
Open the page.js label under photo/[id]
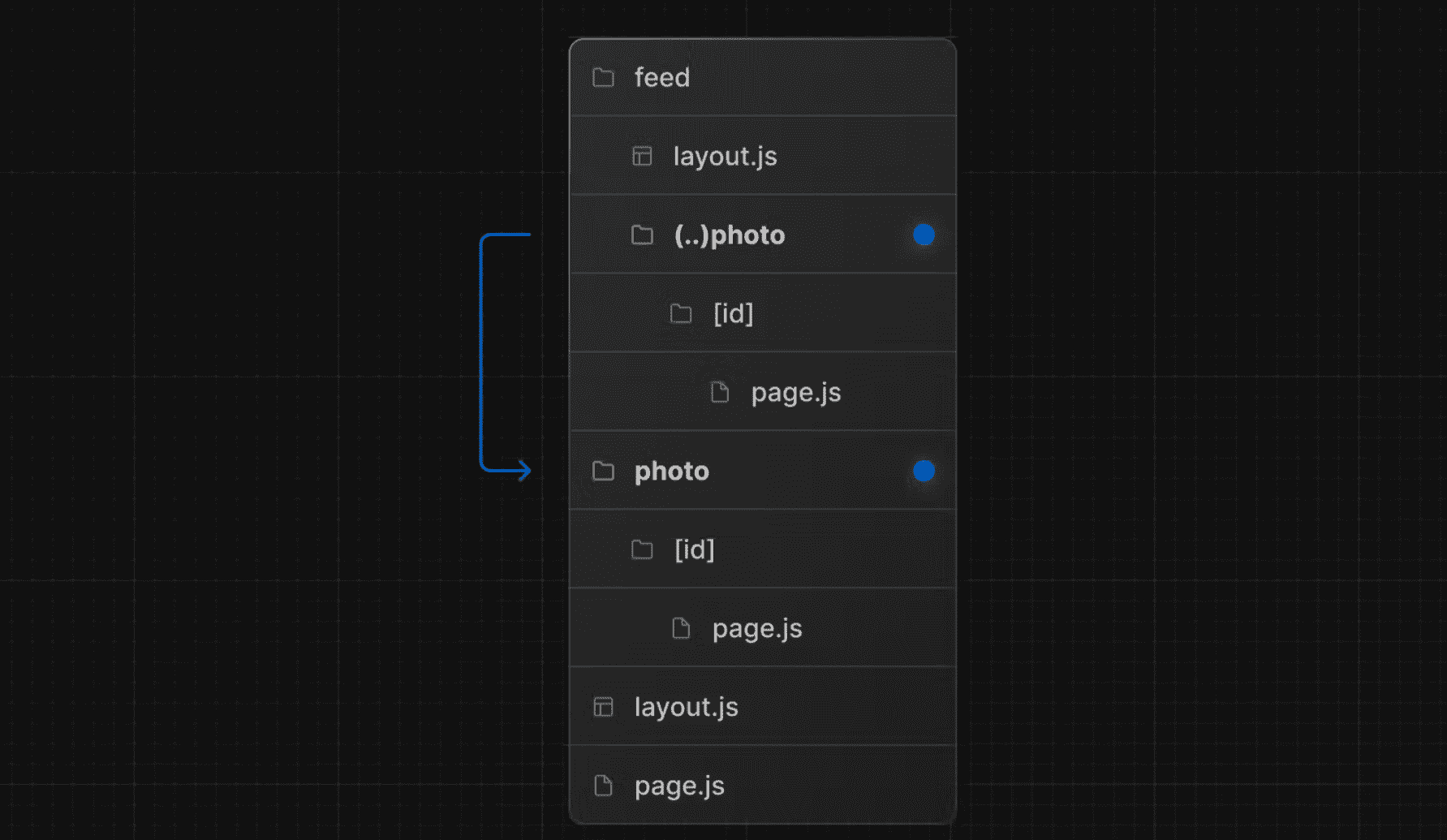pos(756,629)
